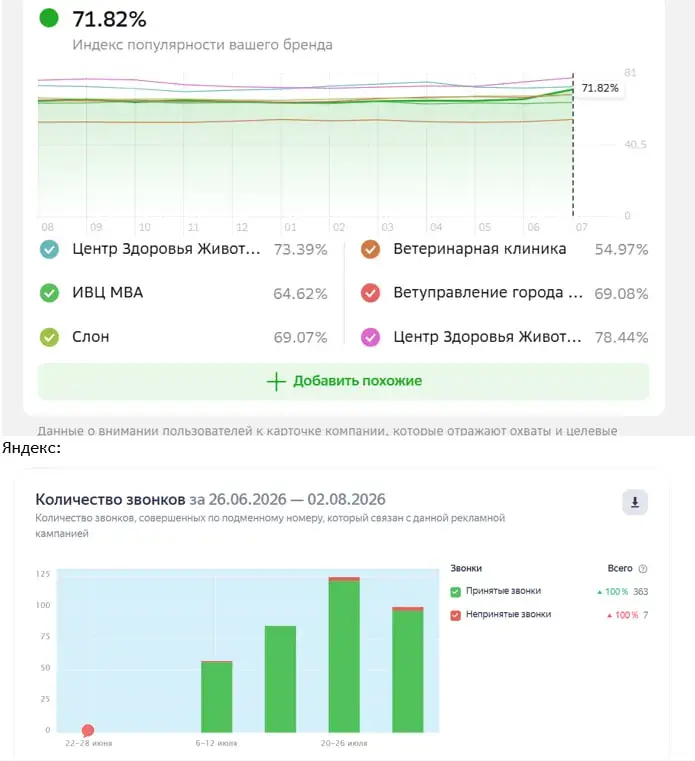Click the Всего column header
The image size is (695, 761).
[620, 568]
